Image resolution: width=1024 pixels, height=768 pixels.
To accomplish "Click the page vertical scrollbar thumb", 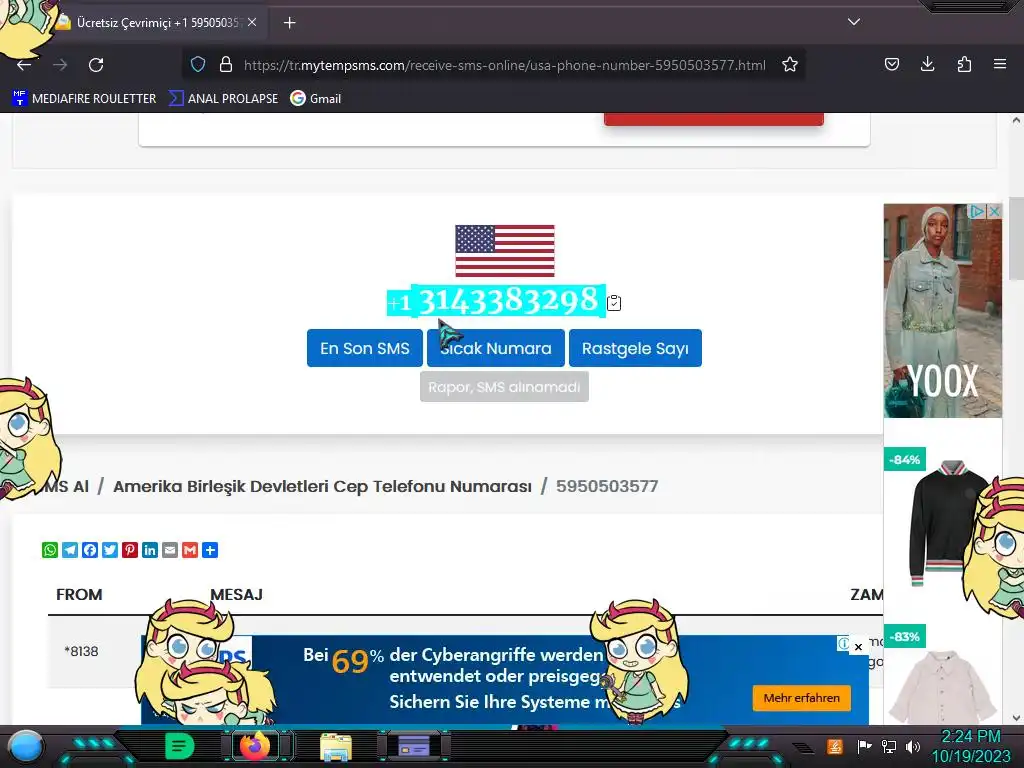I will click(1016, 238).
